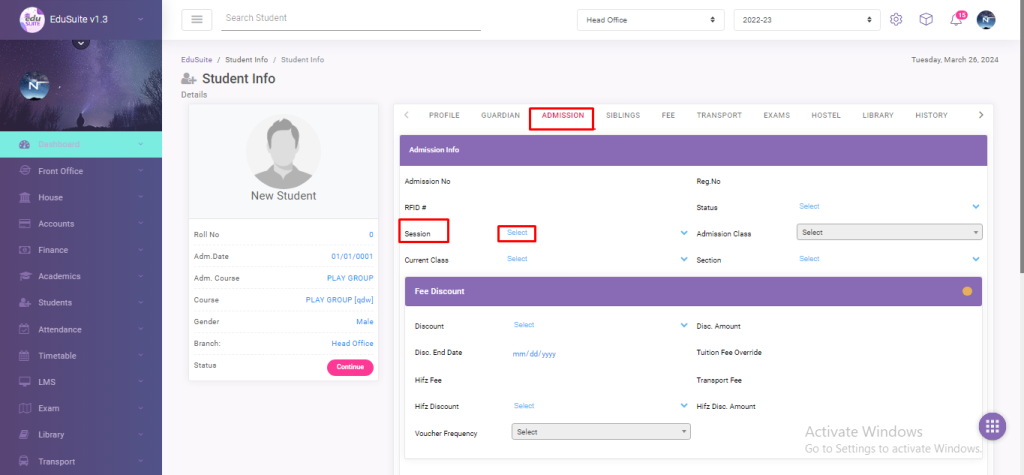Click the Search Student input field

pyautogui.click(x=350, y=19)
